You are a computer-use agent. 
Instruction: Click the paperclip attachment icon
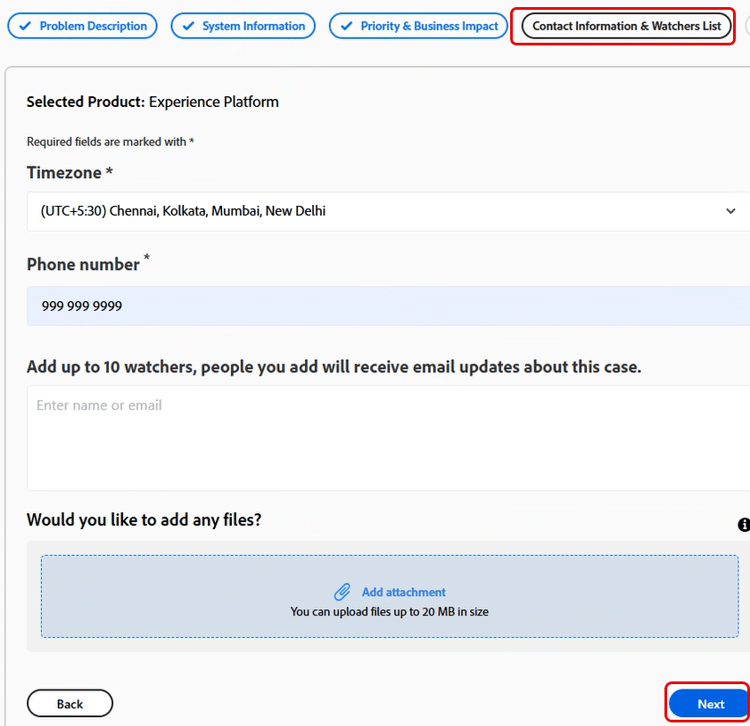(342, 592)
